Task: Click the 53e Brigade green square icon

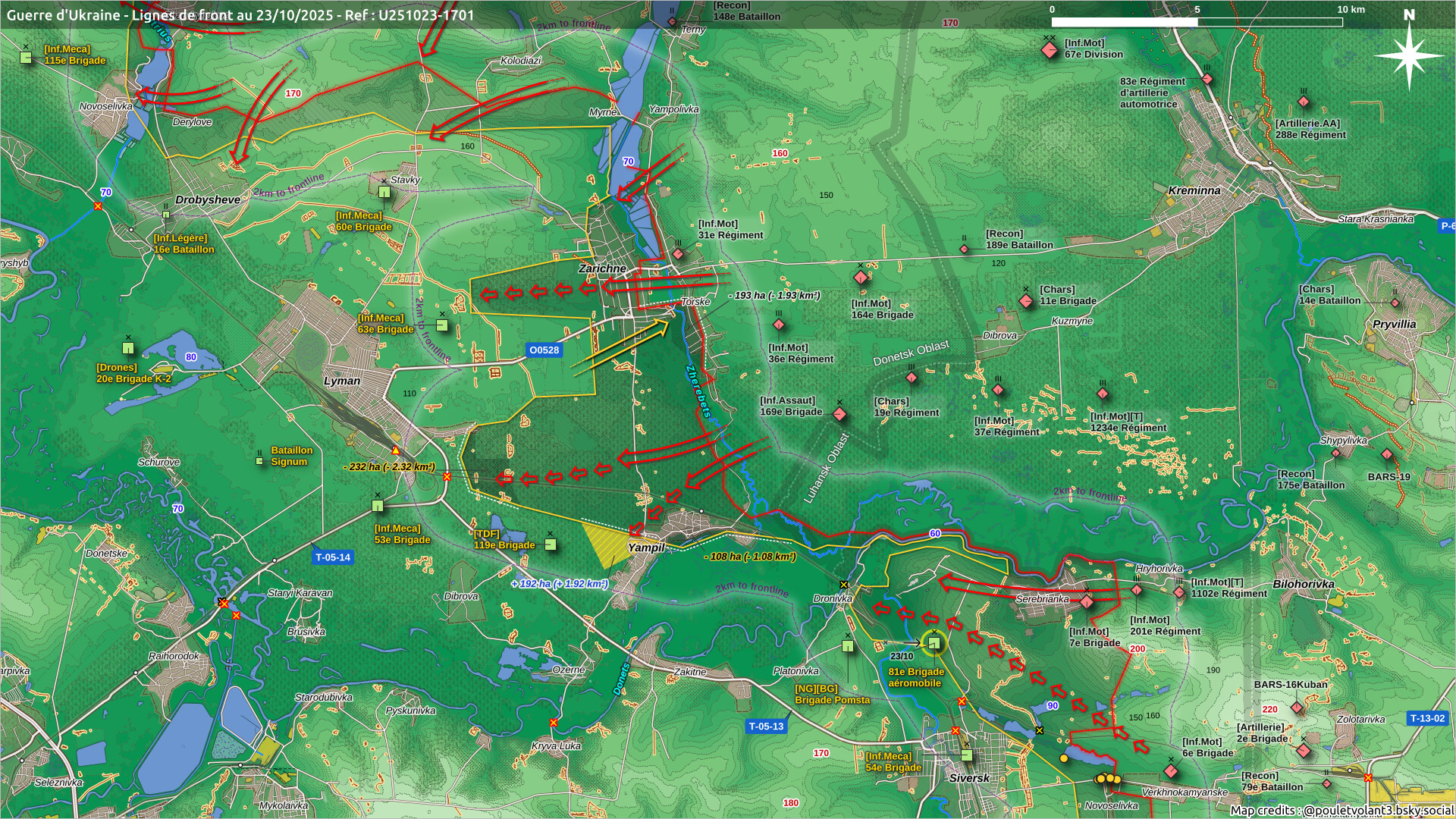Action: pos(378,505)
